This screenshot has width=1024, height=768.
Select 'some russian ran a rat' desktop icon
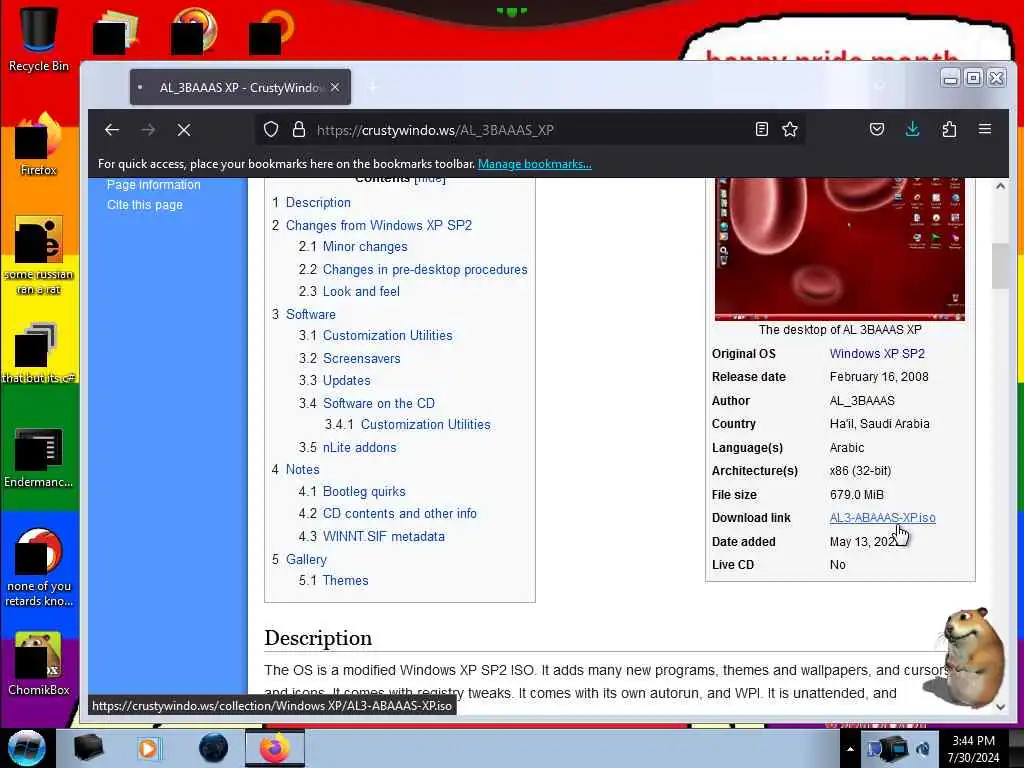39,256
